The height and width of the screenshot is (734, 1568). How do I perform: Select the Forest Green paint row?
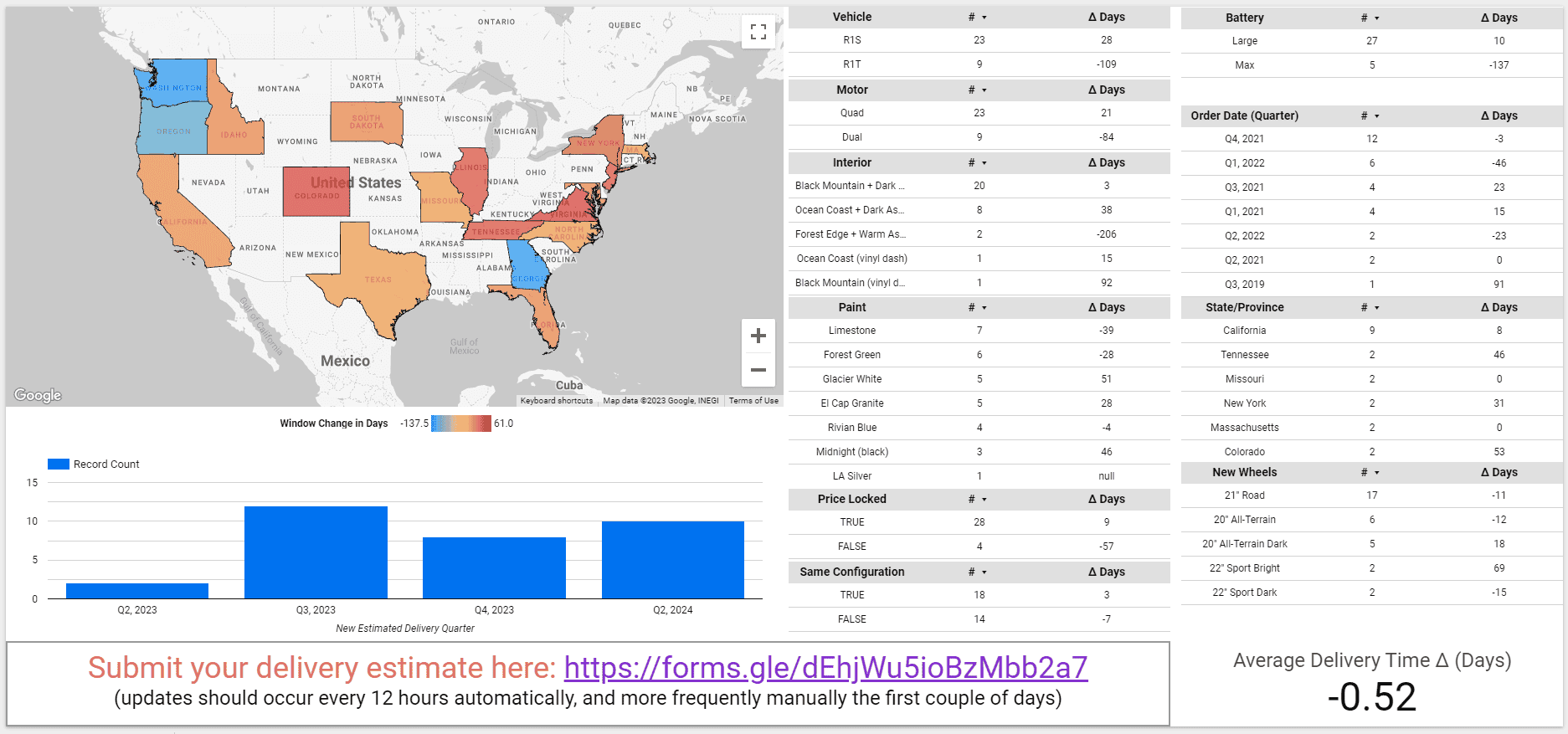point(979,355)
